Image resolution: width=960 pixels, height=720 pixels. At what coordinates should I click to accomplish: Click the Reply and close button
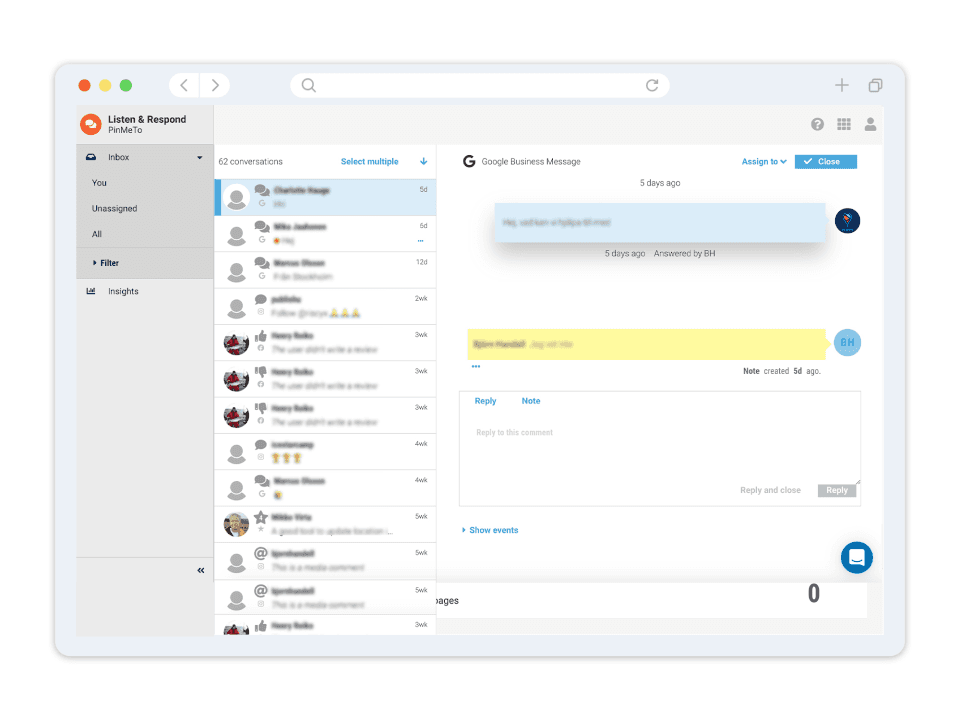pos(770,490)
